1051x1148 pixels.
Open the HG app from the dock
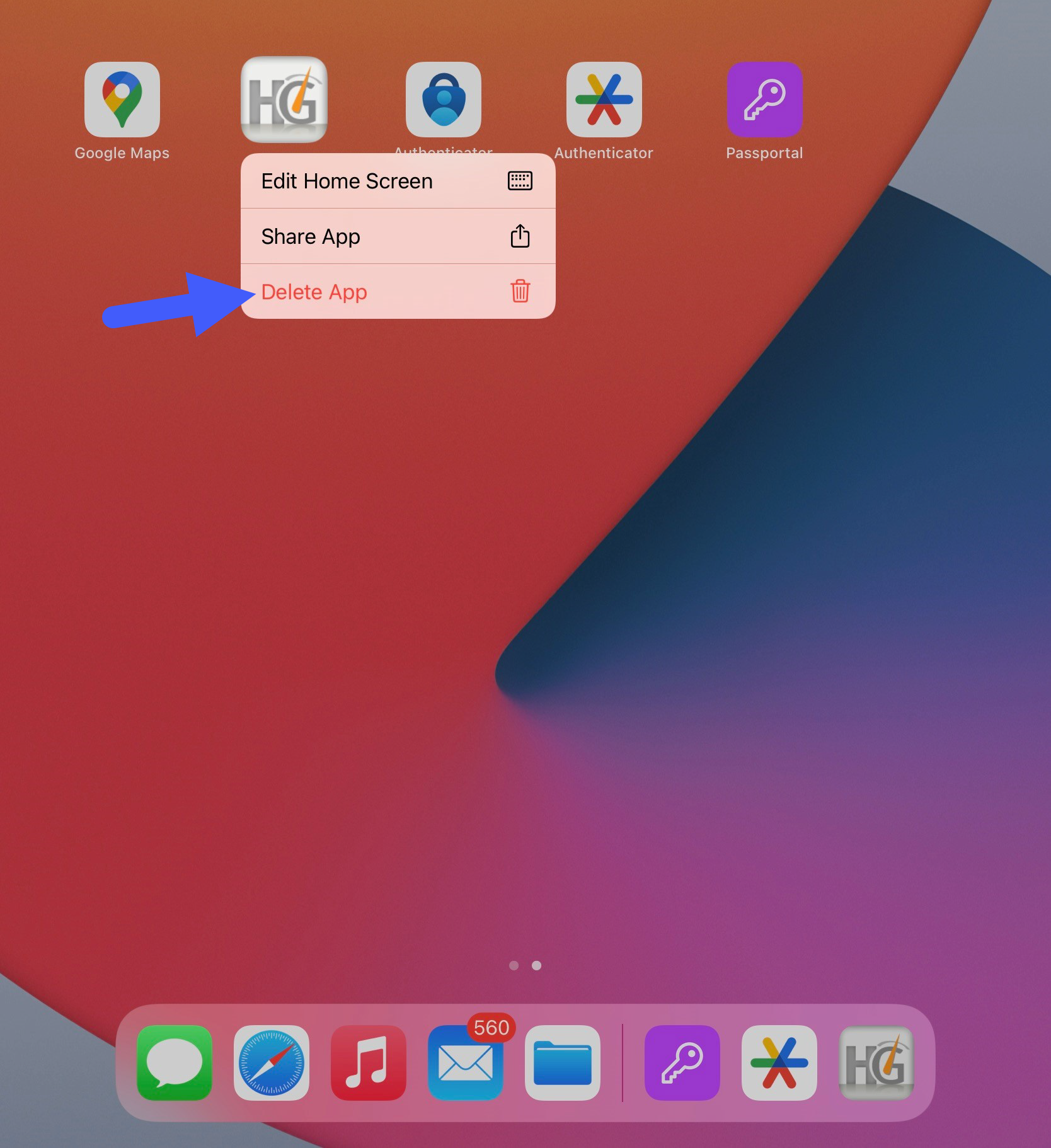click(x=876, y=1062)
